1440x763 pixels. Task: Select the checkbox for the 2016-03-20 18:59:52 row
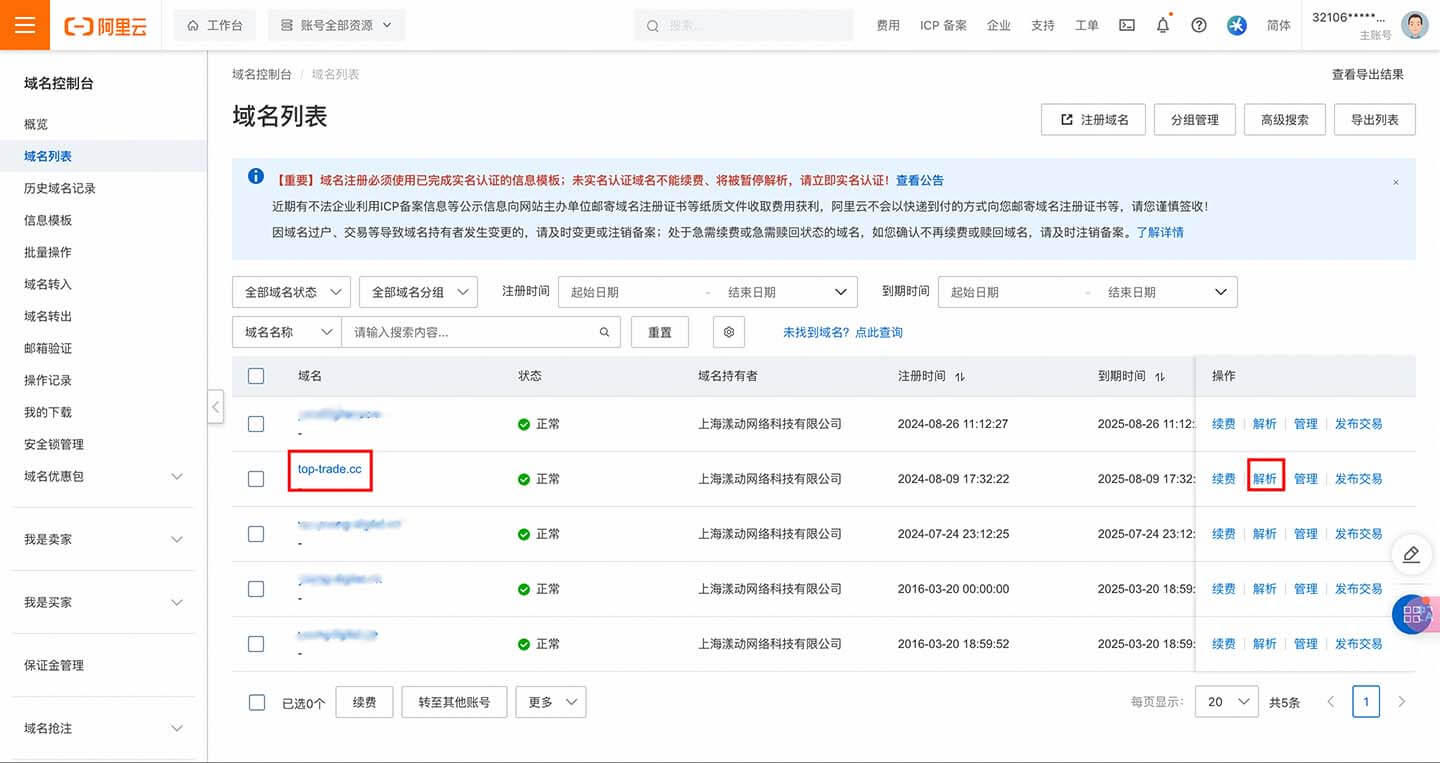256,644
